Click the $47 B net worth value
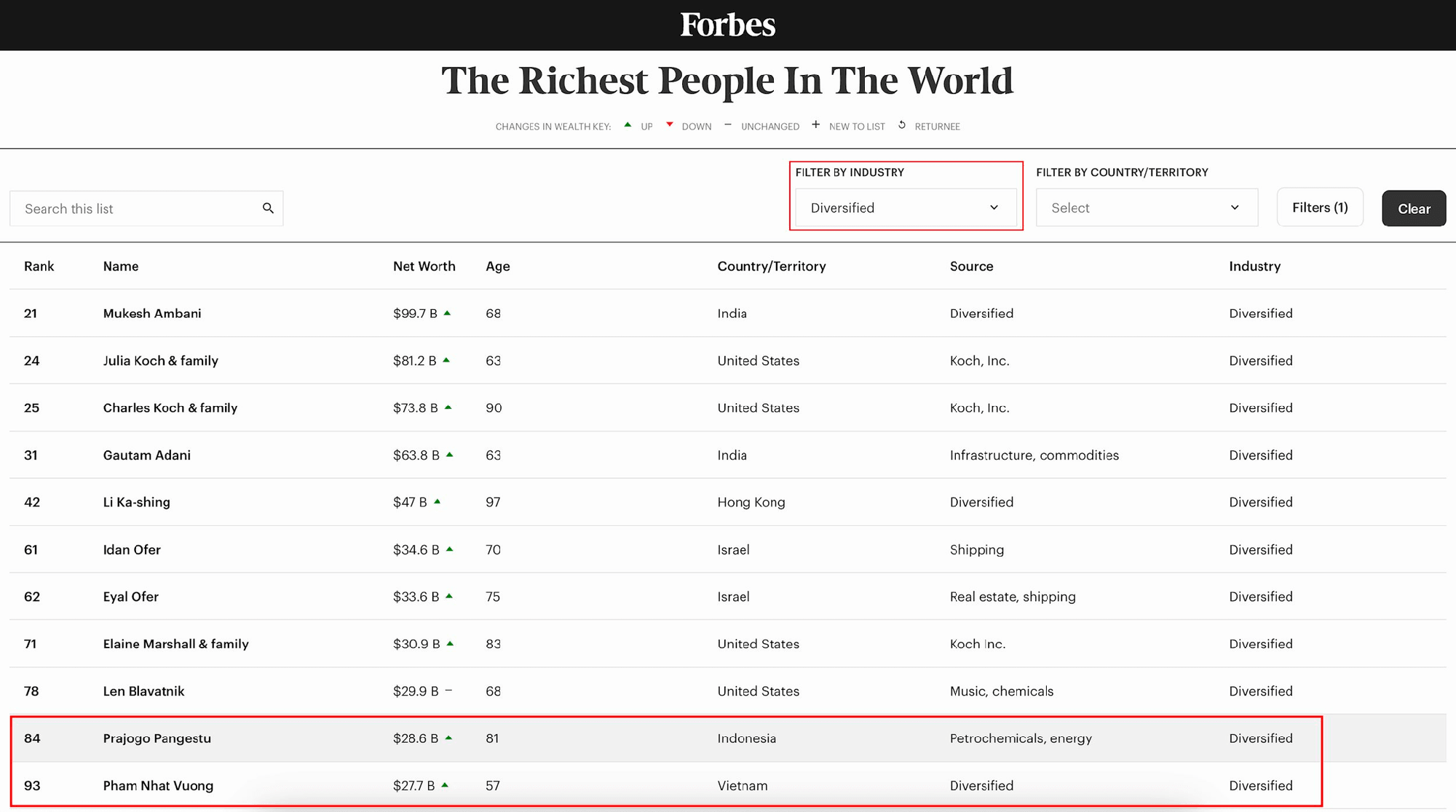The image size is (1456, 812). pos(410,502)
